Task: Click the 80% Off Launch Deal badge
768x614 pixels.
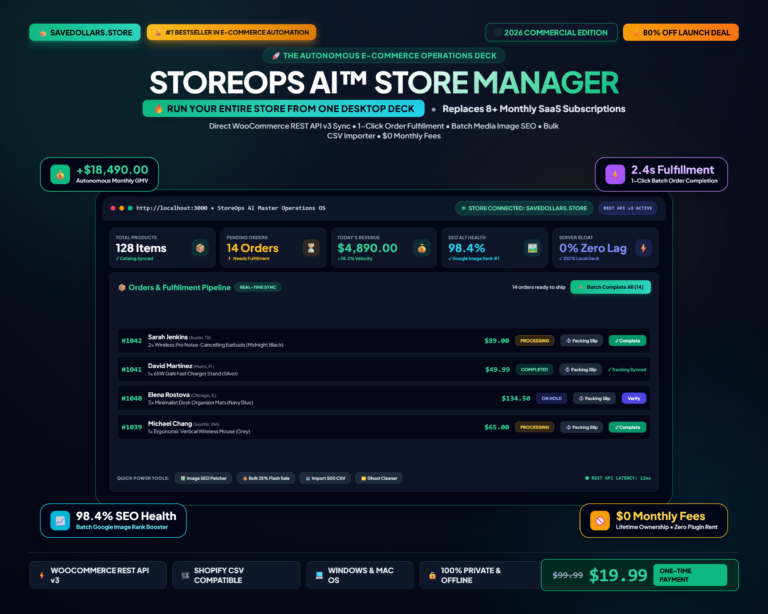Action: coord(681,32)
